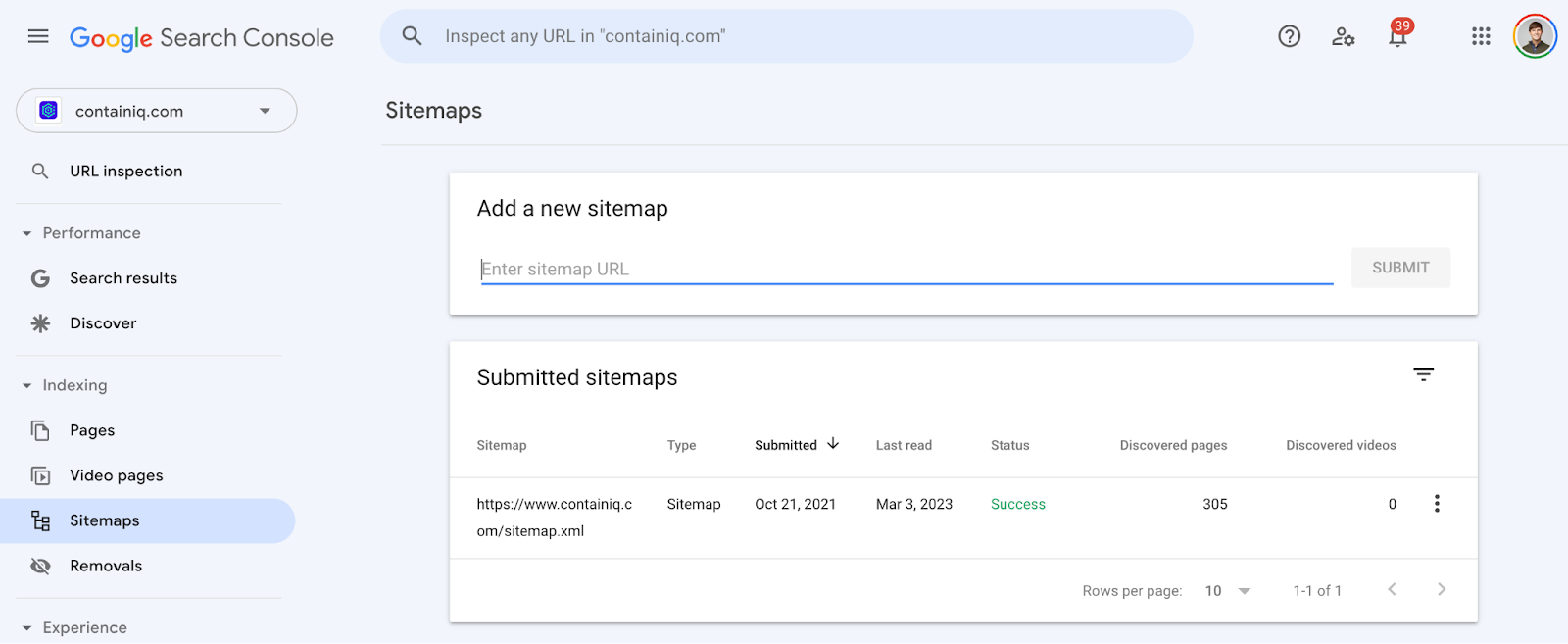Image resolution: width=1568 pixels, height=644 pixels.
Task: Open the Video pages report
Action: pos(149,475)
